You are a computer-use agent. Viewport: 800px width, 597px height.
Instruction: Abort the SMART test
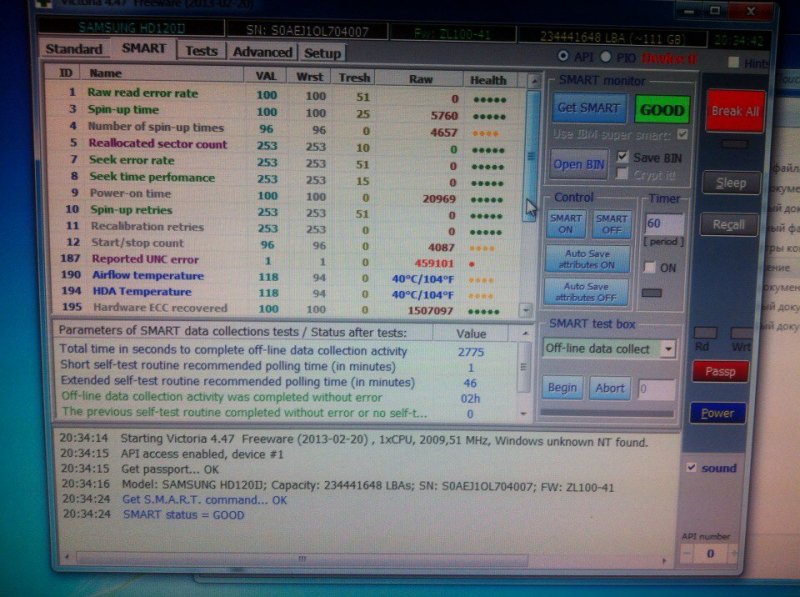click(609, 388)
